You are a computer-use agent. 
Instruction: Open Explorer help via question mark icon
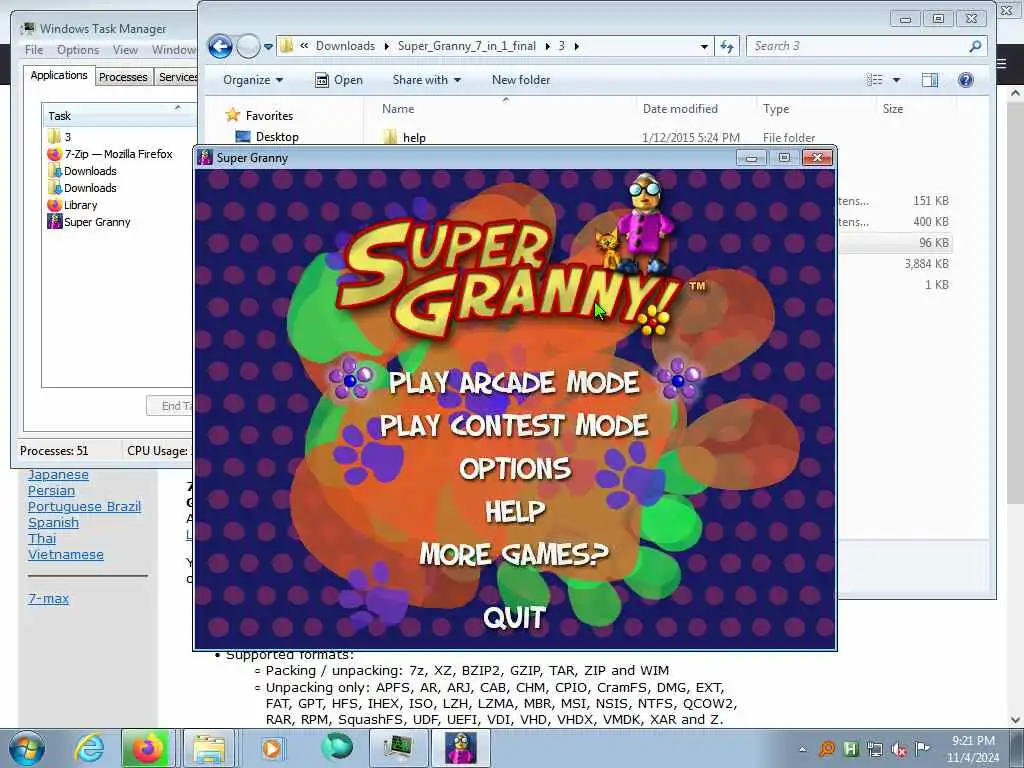(x=965, y=80)
